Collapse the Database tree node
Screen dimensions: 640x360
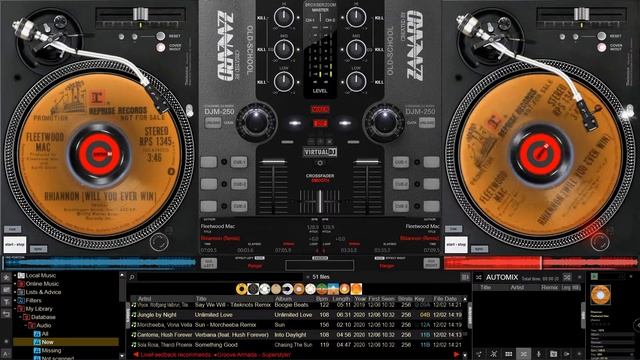20,317
